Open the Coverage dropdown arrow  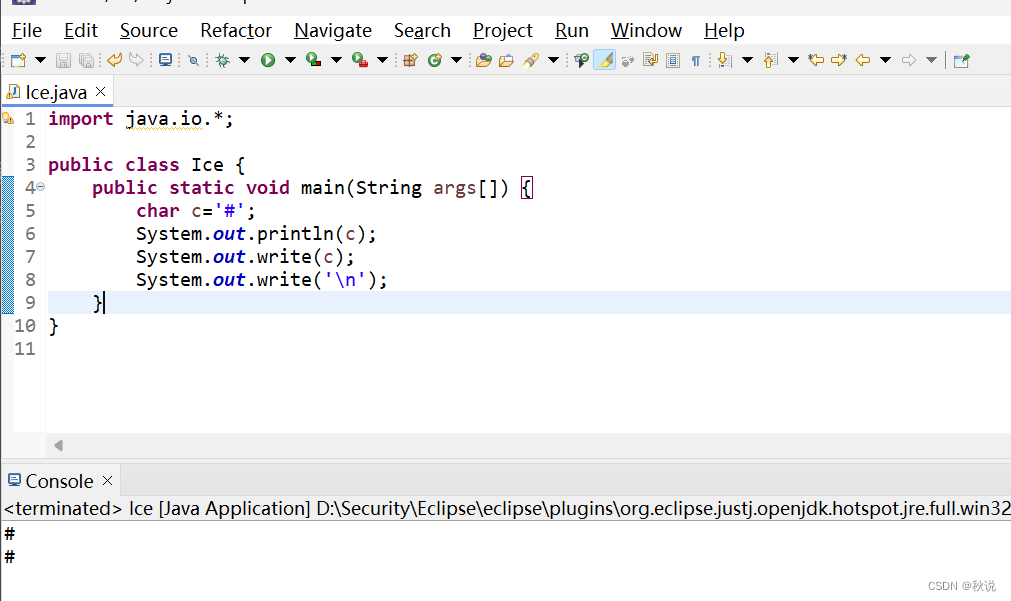click(x=336, y=60)
